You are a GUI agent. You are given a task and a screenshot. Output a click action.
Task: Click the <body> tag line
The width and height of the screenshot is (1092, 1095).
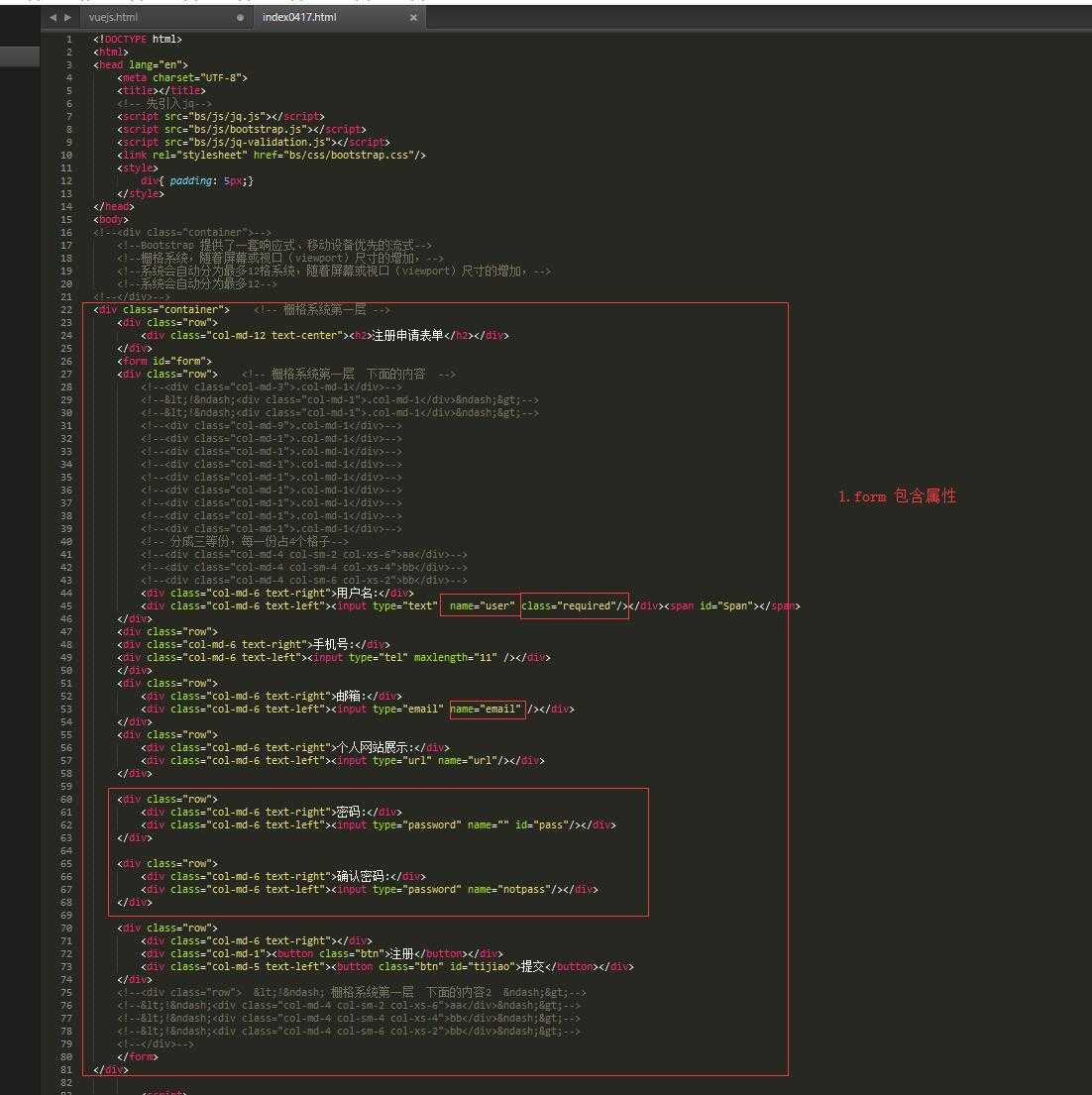pyautogui.click(x=111, y=219)
